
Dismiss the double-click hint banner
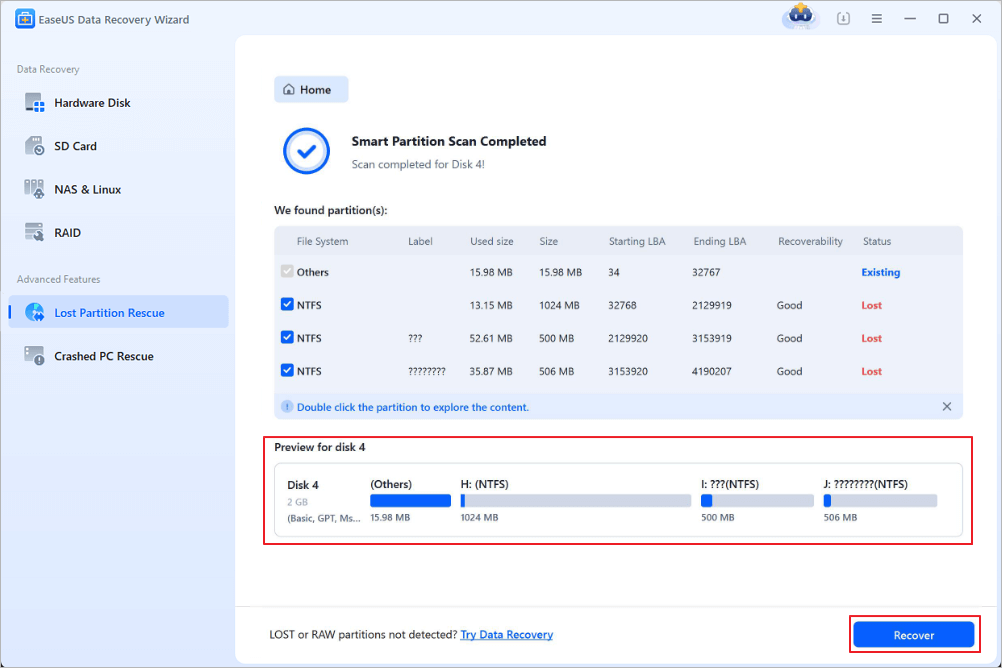[946, 406]
